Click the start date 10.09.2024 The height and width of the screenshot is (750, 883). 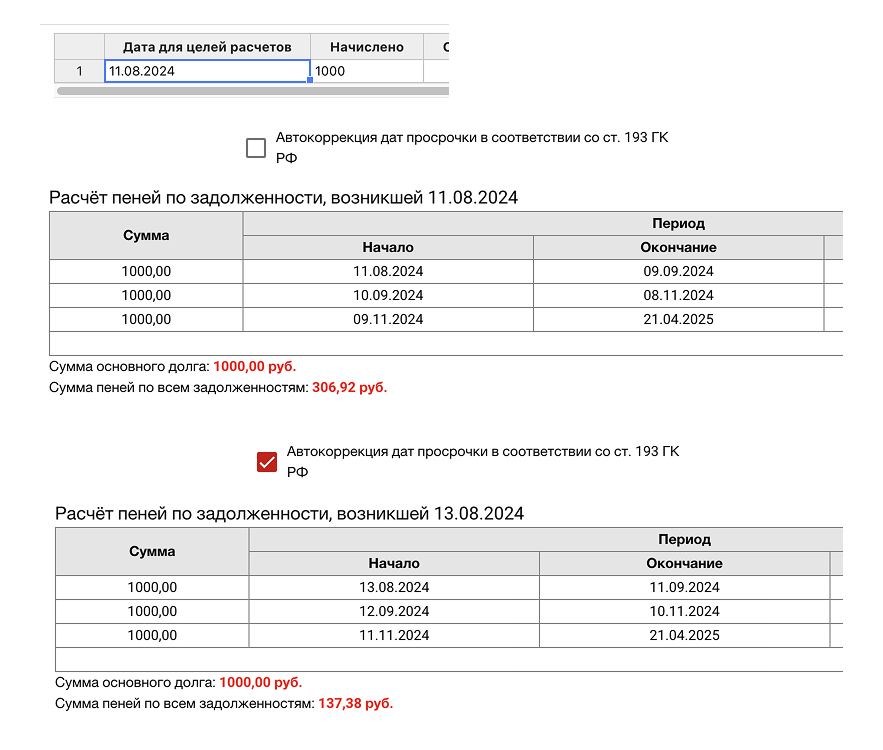[388, 296]
